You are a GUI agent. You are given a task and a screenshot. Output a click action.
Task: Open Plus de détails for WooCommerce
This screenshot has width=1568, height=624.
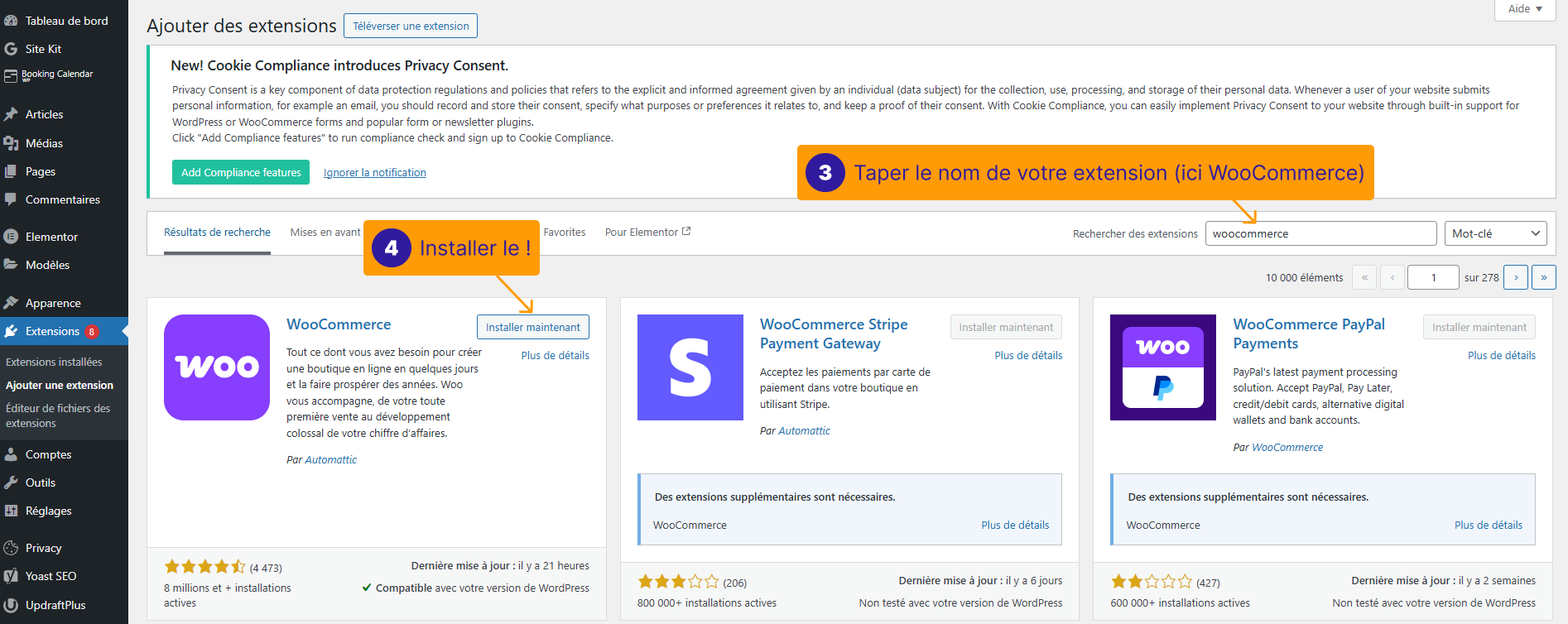(x=556, y=355)
